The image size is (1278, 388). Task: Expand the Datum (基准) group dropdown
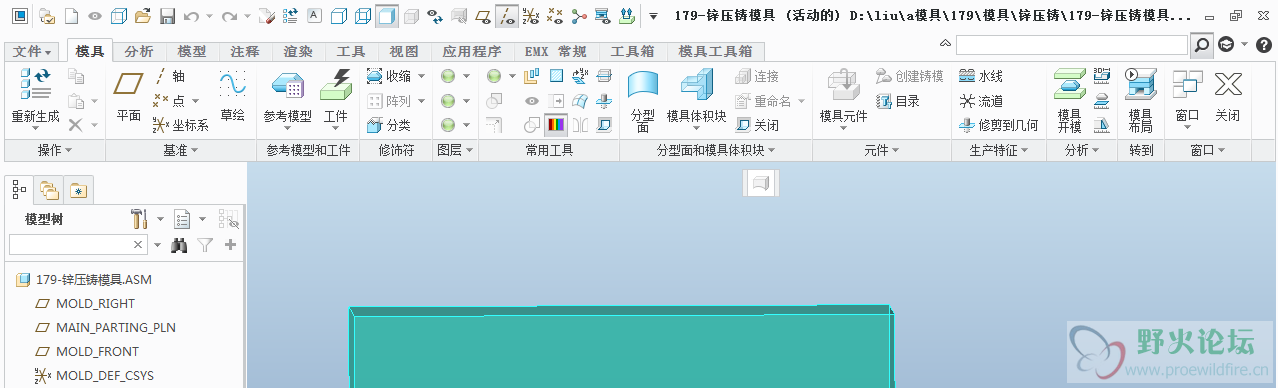tap(180, 150)
